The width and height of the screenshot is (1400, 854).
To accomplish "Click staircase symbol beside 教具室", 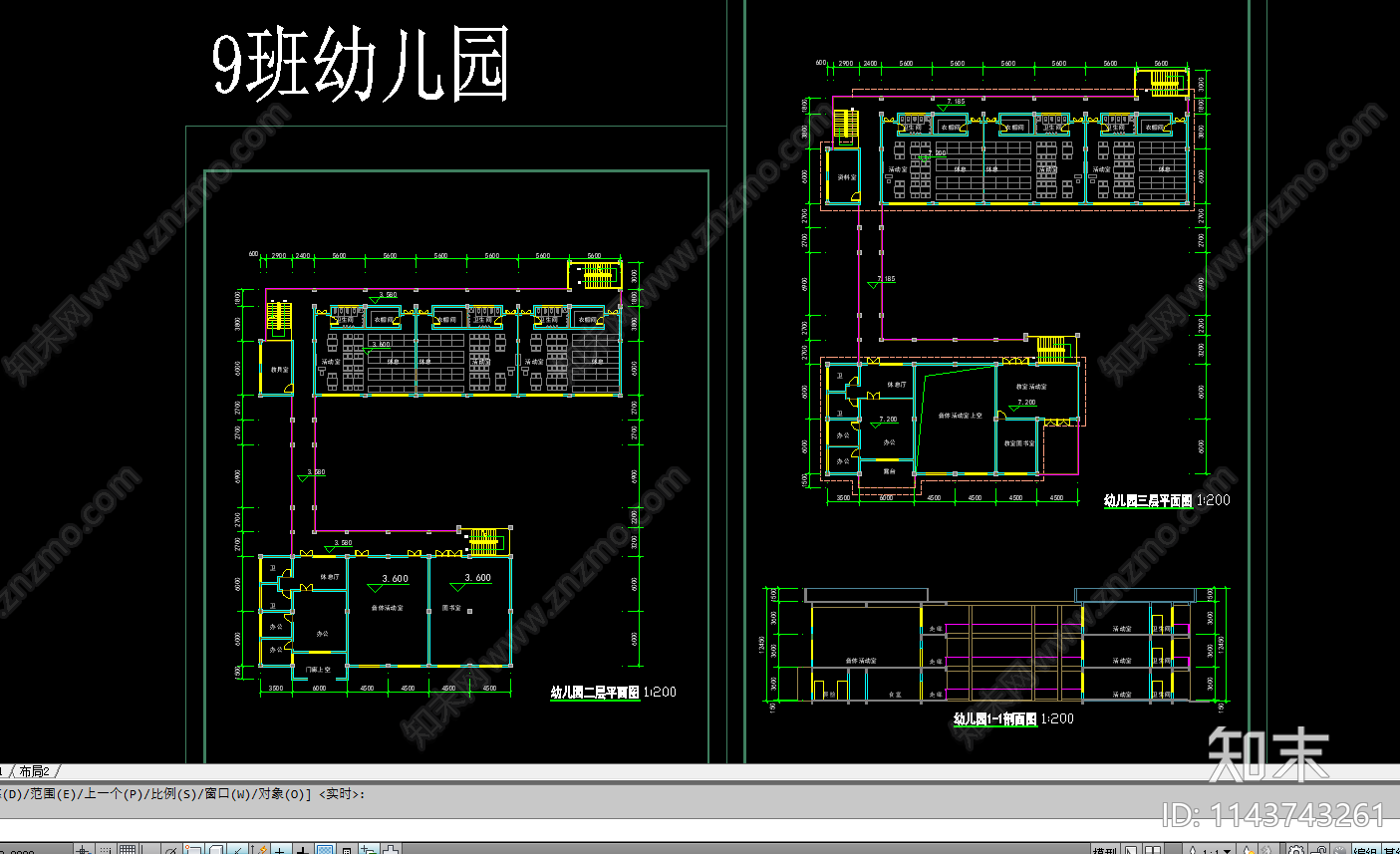I will (x=278, y=318).
